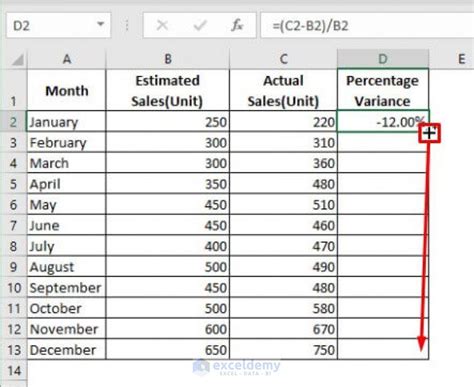This screenshot has height=387, width=474.
Task: Click the cell with -12.00%
Action: (x=383, y=122)
